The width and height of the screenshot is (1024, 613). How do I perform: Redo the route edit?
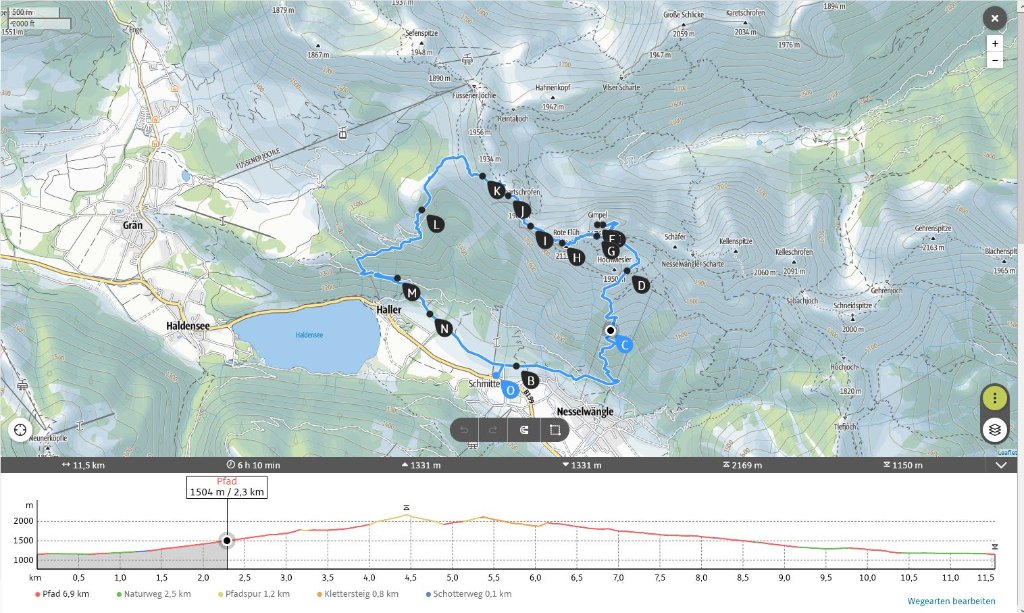click(x=494, y=430)
